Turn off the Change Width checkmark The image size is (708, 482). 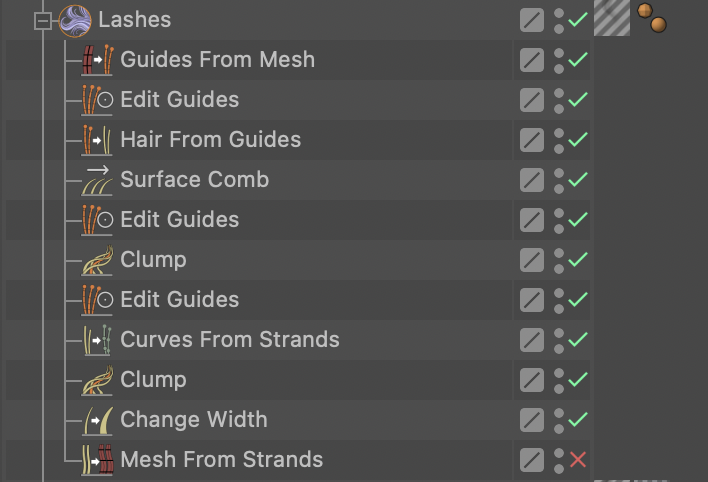[577, 420]
